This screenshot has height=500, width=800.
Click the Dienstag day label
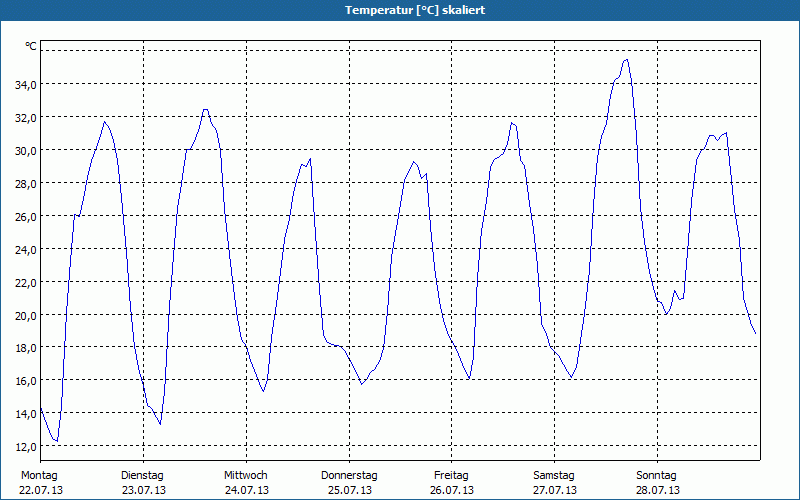[x=142, y=476]
